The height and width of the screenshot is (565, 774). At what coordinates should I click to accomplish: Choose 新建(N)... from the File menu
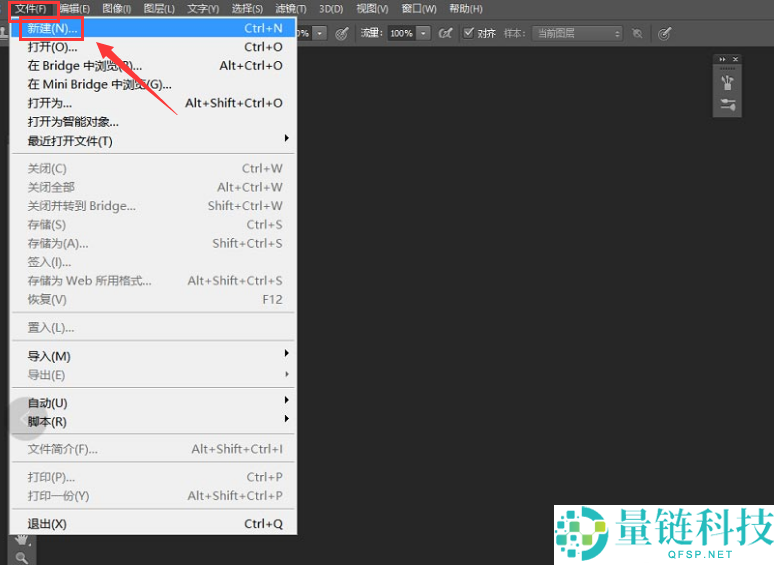click(x=52, y=28)
